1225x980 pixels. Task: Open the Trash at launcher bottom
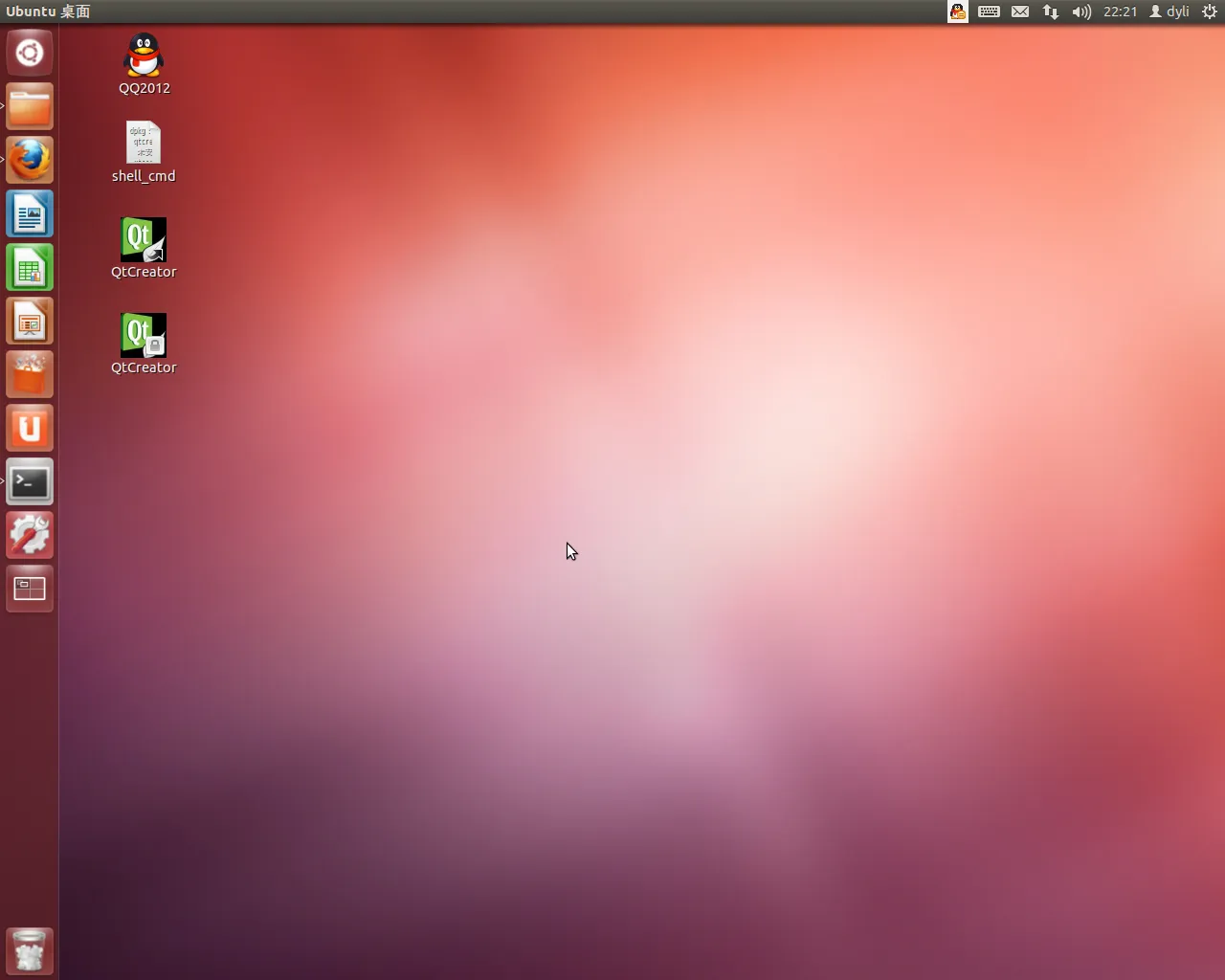coord(30,951)
